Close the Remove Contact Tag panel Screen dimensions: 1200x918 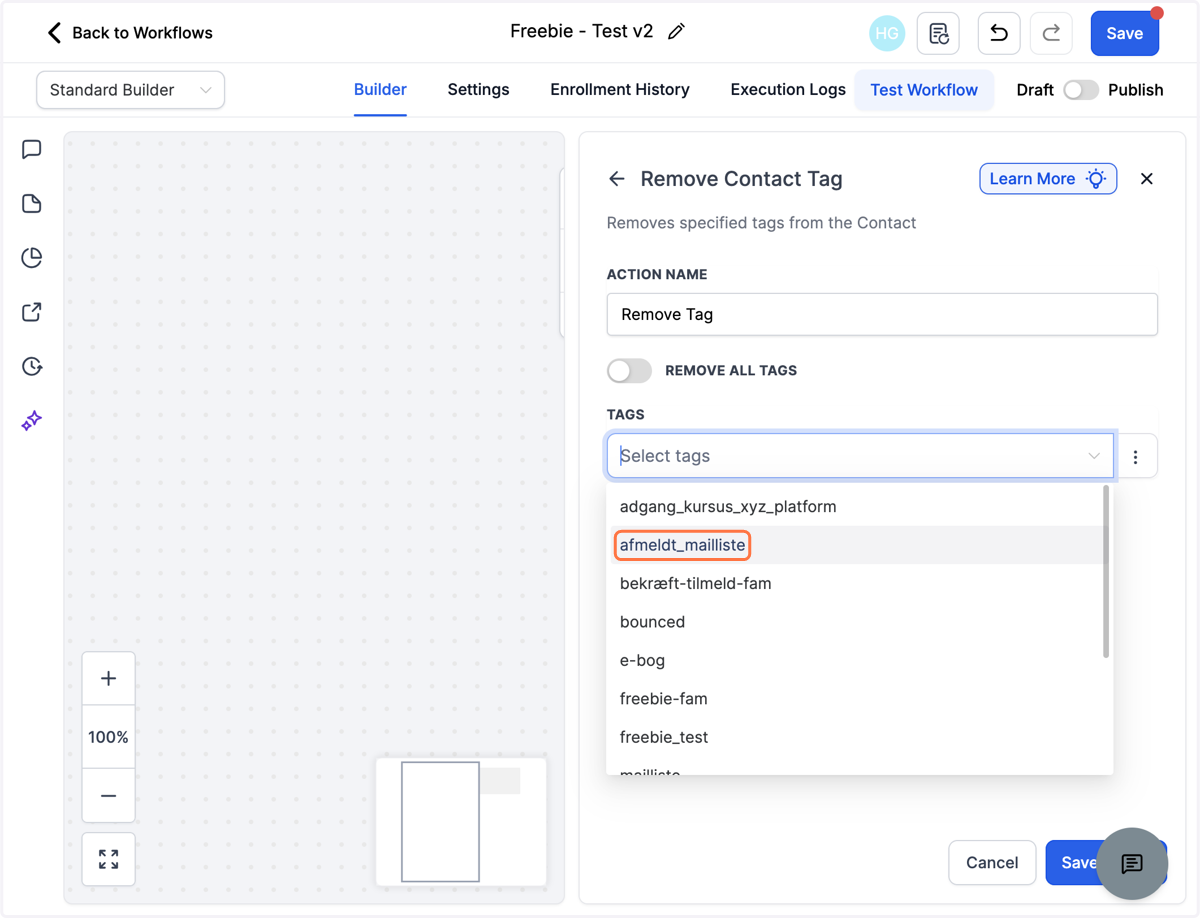[x=1147, y=179]
